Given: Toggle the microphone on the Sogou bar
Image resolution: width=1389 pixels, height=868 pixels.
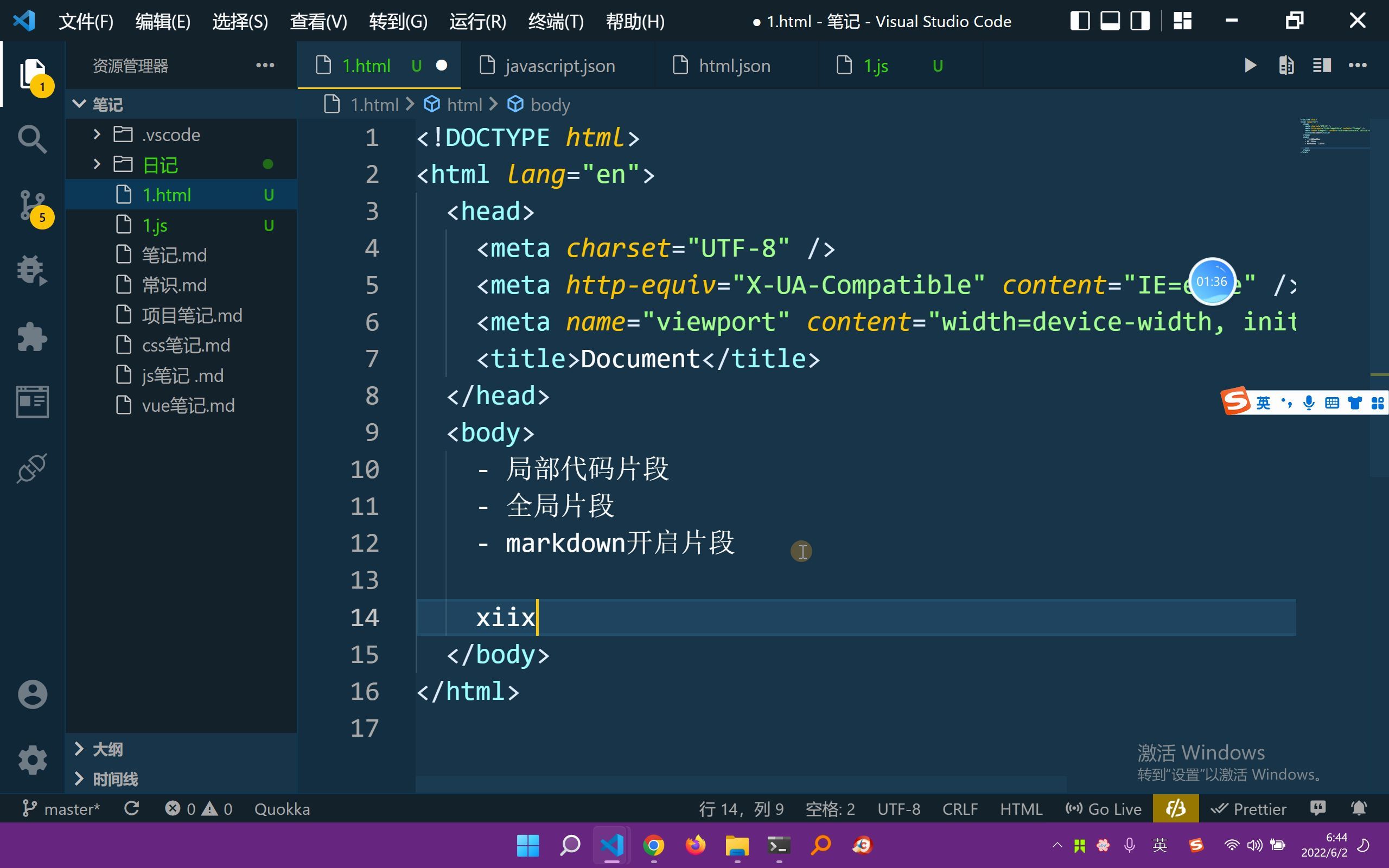Looking at the screenshot, I should [x=1309, y=402].
